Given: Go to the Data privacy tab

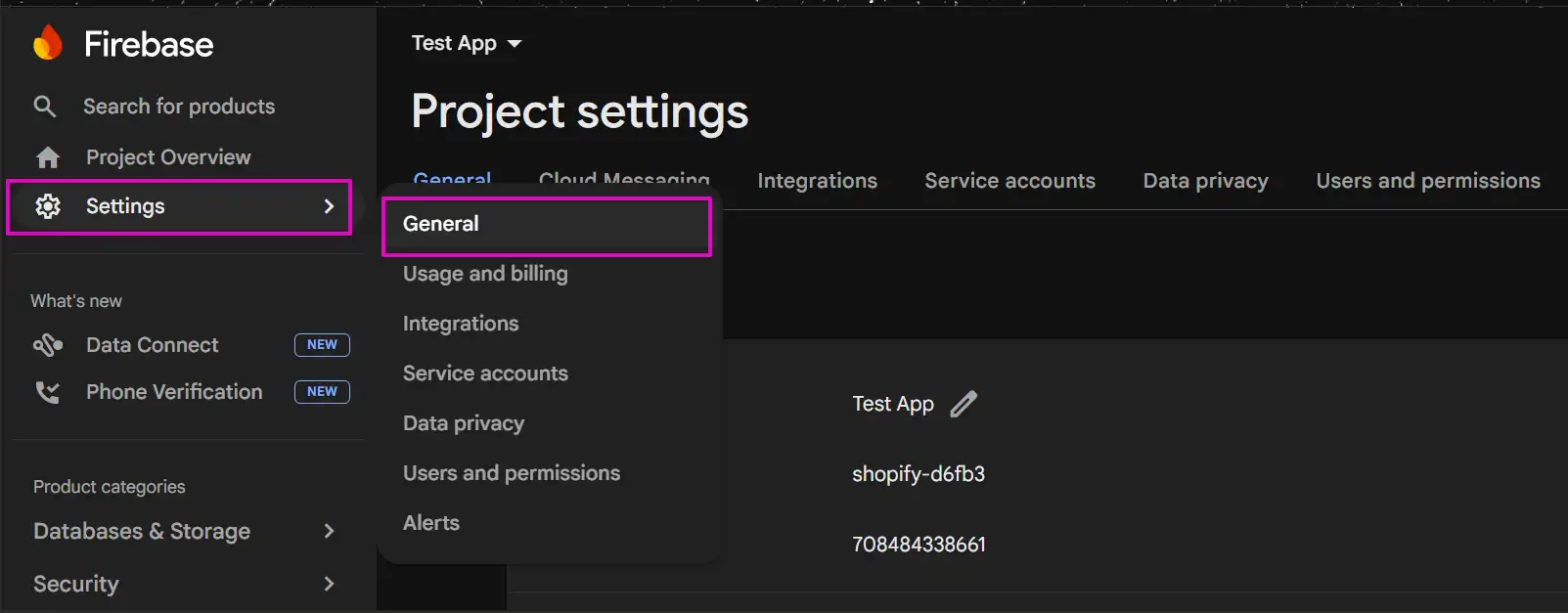Looking at the screenshot, I should [x=1205, y=181].
